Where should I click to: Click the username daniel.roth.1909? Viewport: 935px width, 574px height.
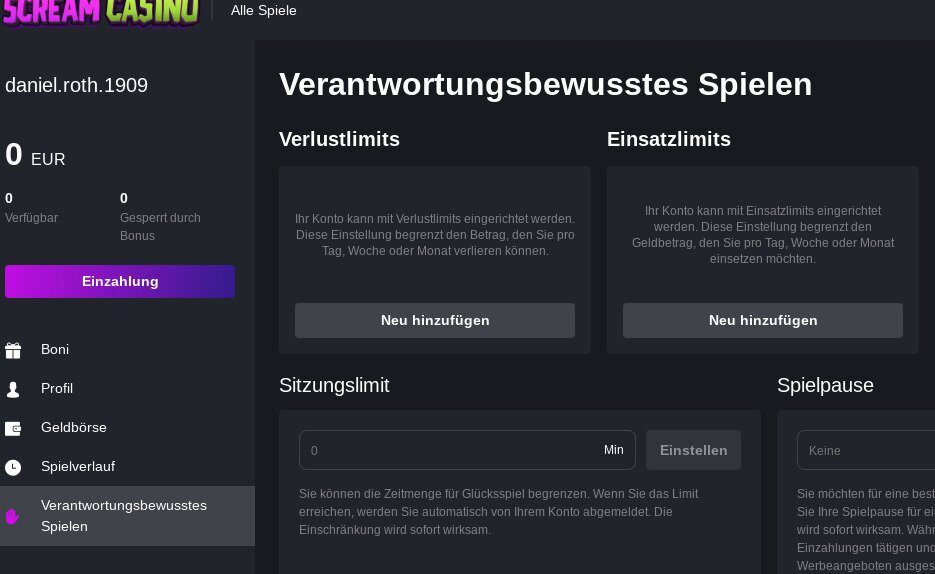[76, 85]
